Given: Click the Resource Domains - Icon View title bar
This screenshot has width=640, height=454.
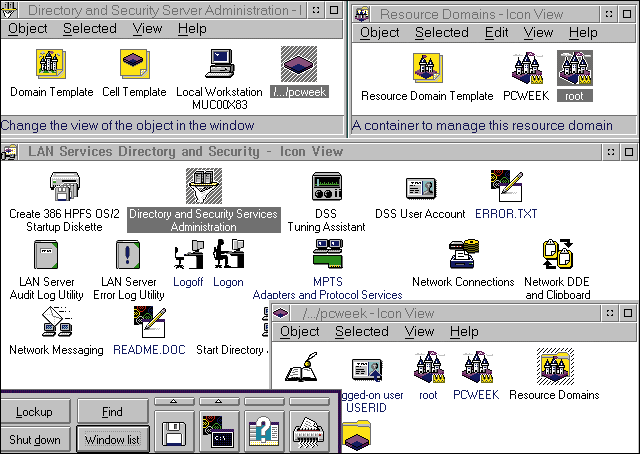Looking at the screenshot, I should [486, 15].
